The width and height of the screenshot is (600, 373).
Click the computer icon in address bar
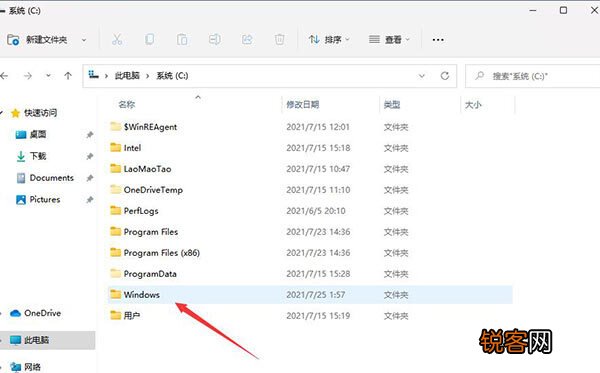(x=93, y=75)
